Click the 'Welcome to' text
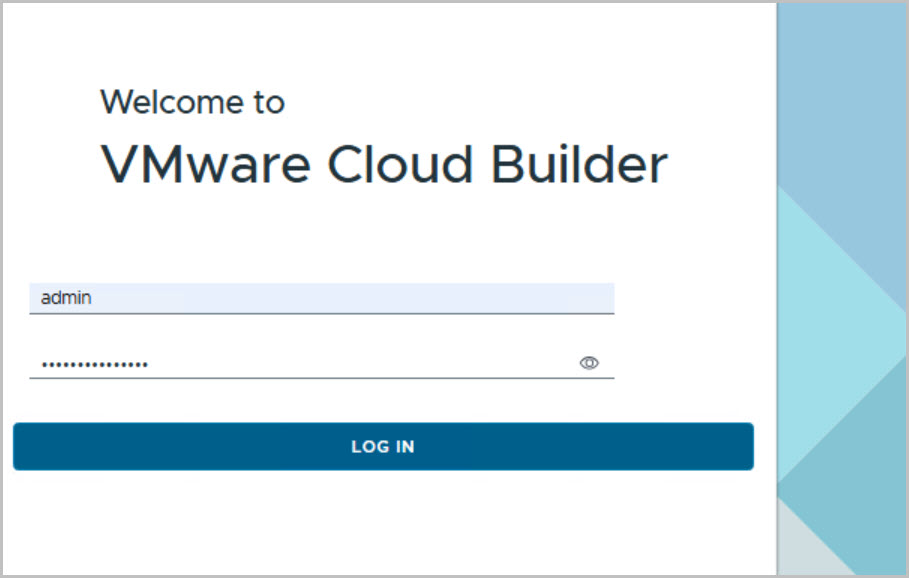This screenshot has width=909, height=578. (192, 102)
